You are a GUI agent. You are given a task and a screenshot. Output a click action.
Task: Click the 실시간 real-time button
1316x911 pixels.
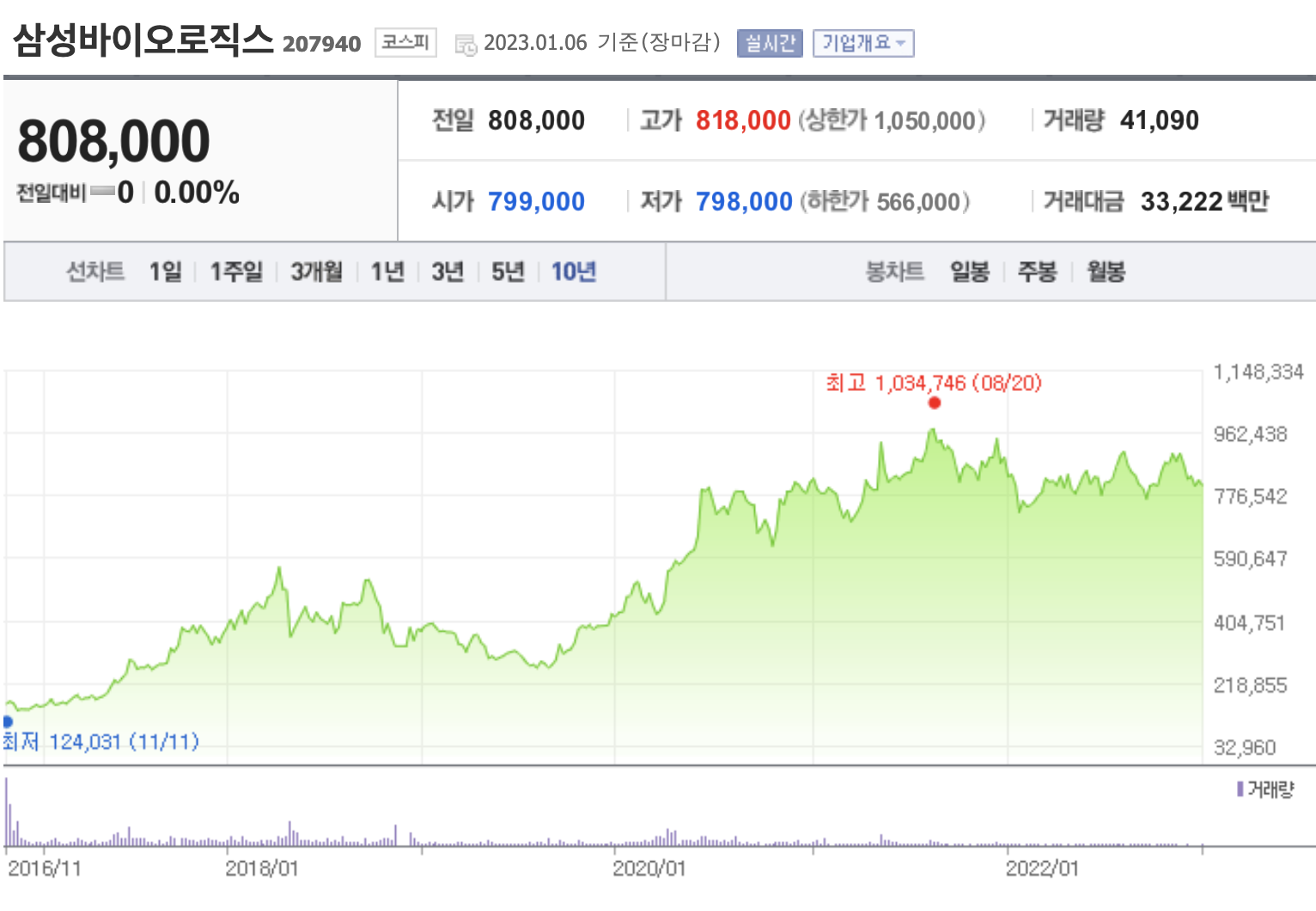coord(770,43)
